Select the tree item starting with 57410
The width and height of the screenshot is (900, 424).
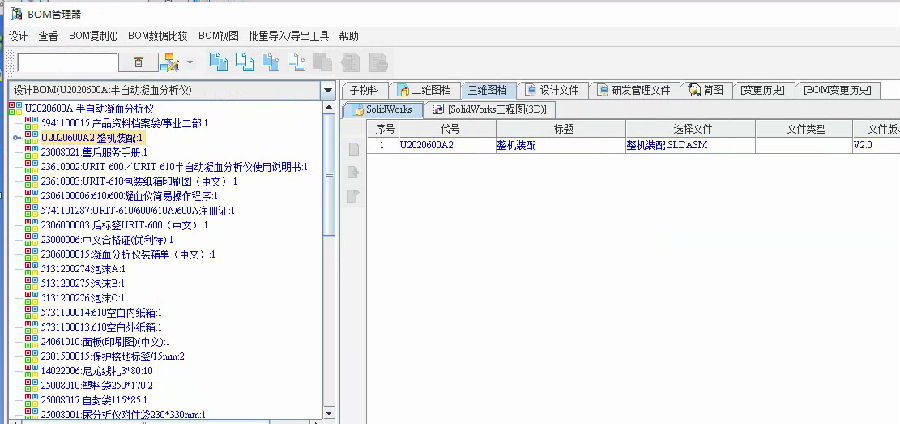[x=137, y=211]
